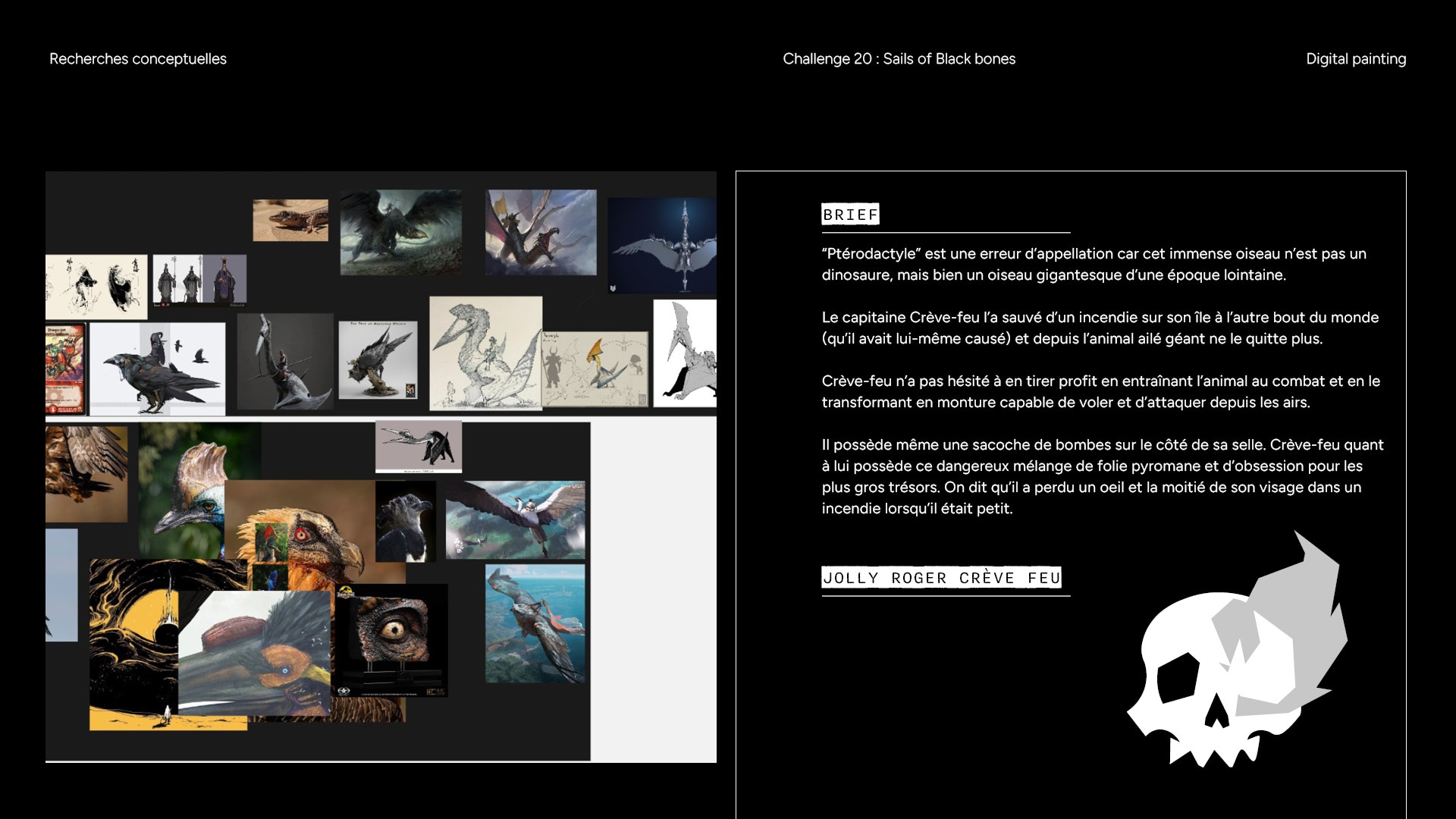
Task: Open the giant raven with riders thumbnail
Action: (158, 369)
